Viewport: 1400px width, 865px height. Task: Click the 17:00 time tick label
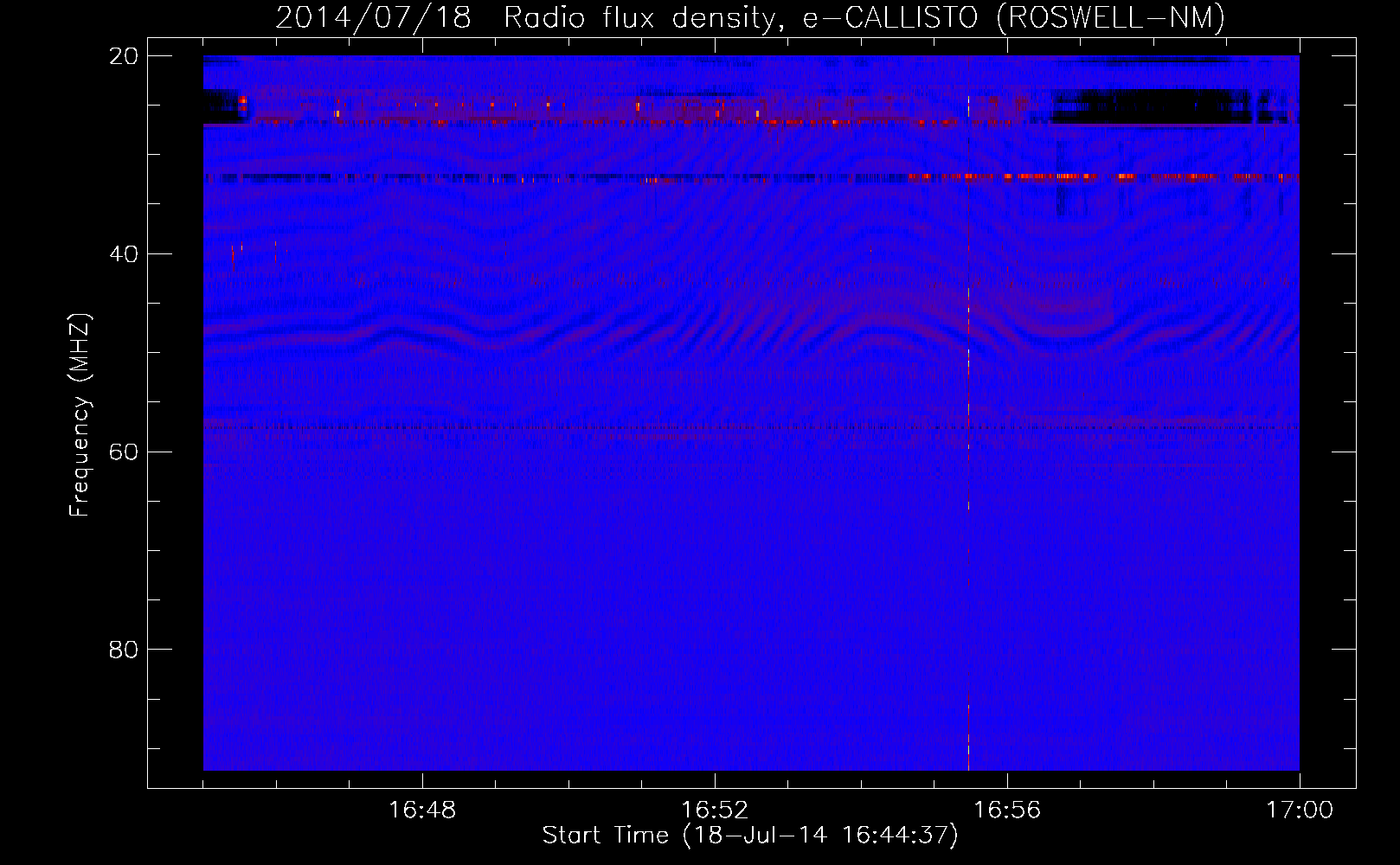(1300, 811)
